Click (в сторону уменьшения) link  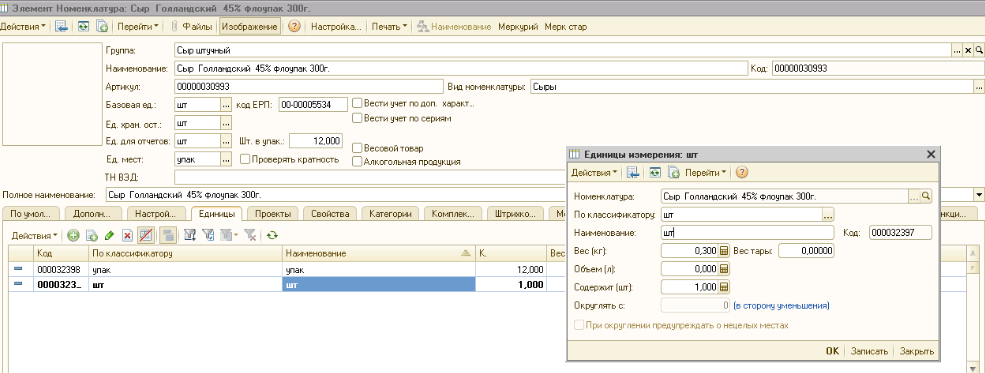tap(781, 306)
